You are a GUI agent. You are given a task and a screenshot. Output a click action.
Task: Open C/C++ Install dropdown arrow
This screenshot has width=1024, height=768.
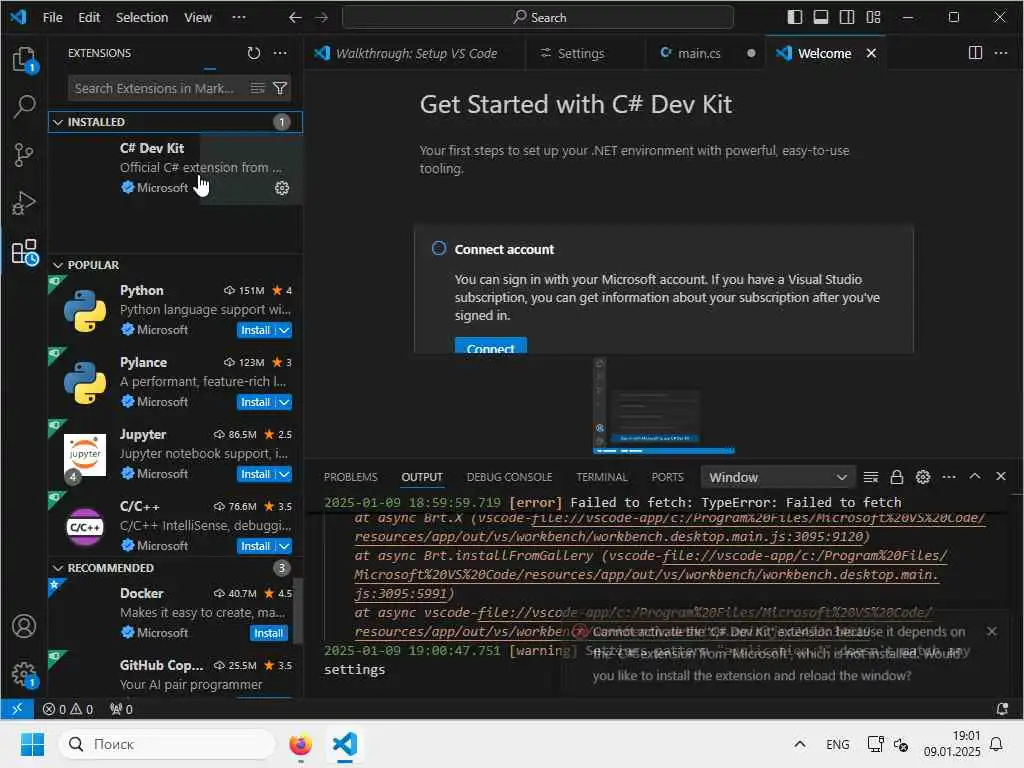click(x=284, y=546)
